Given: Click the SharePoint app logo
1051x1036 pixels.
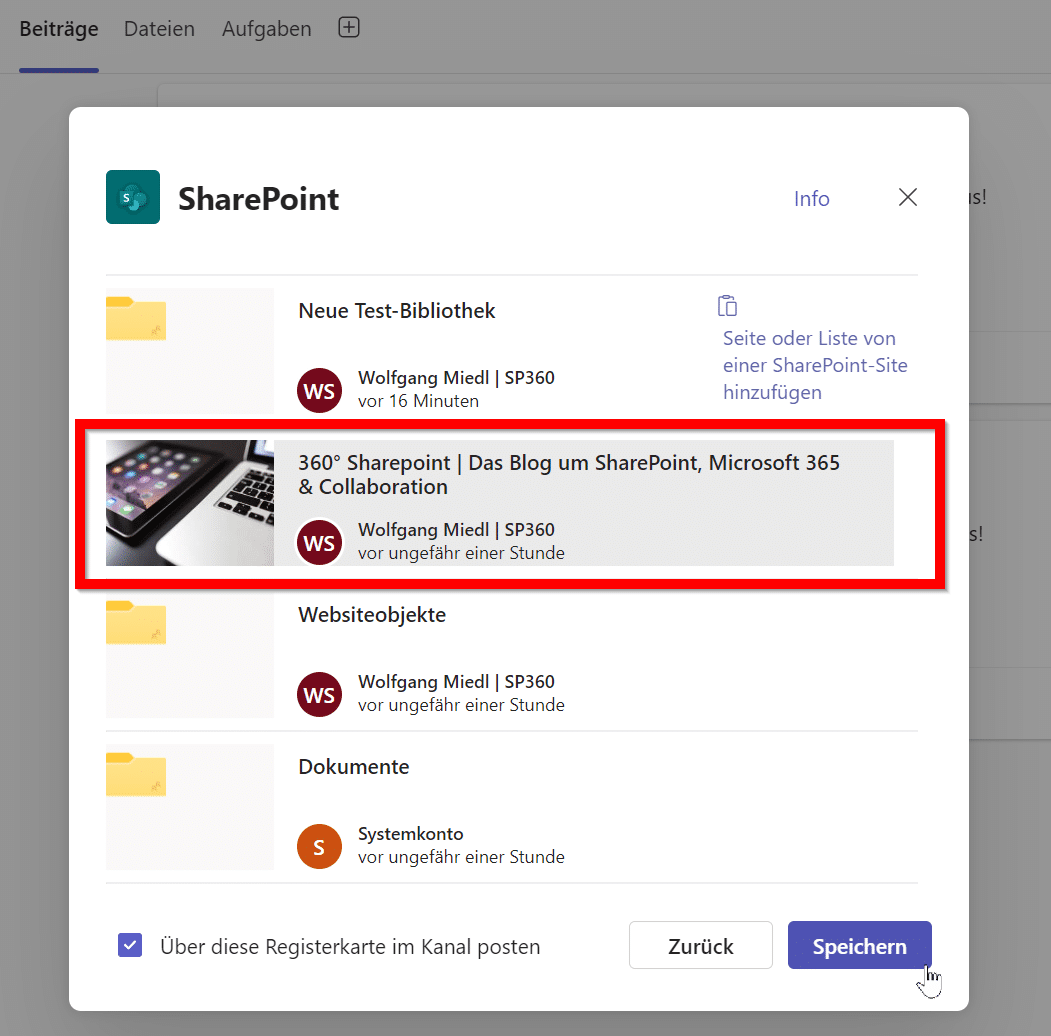Looking at the screenshot, I should coord(133,197).
